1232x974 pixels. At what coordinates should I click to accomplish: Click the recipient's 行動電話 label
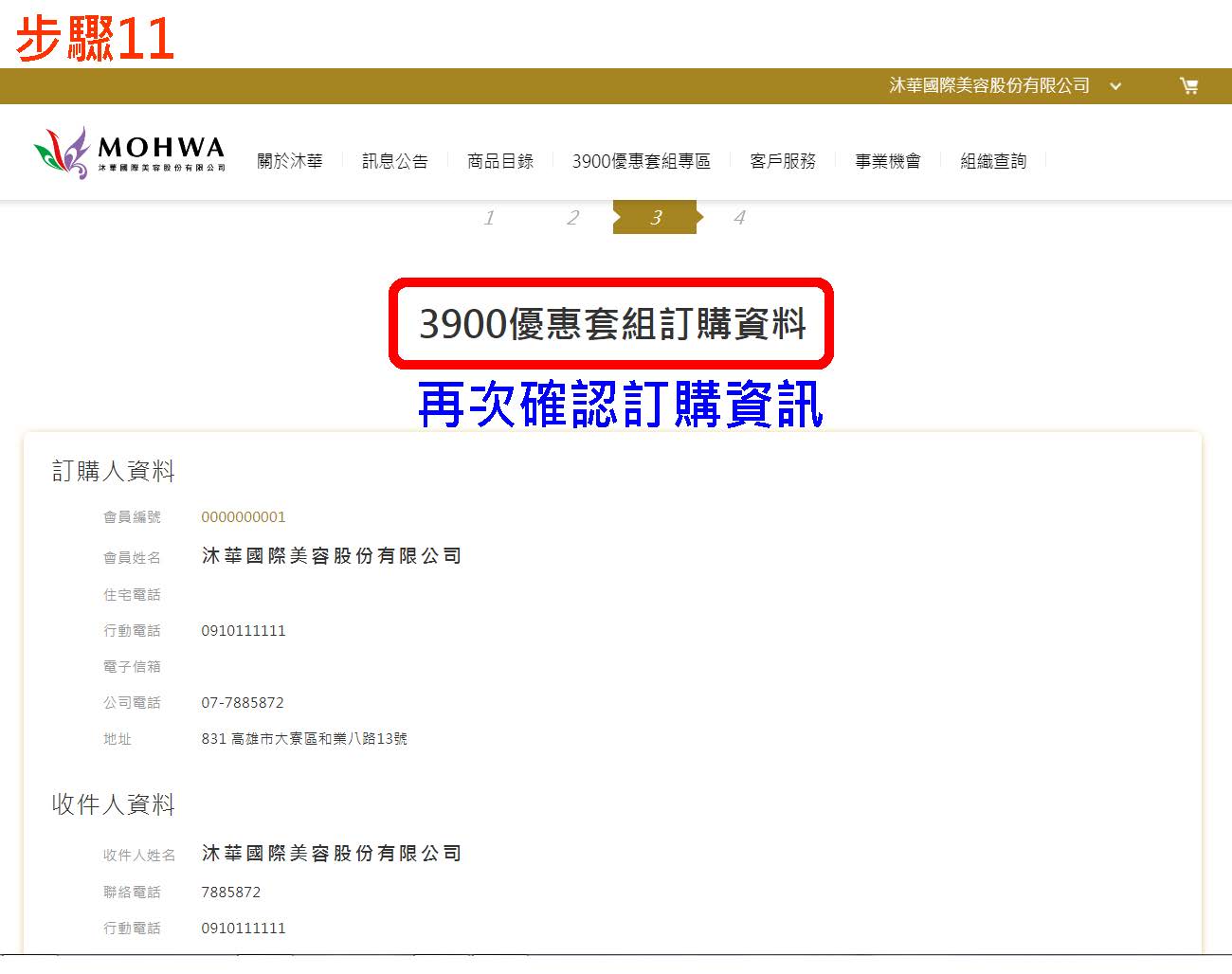click(x=132, y=929)
